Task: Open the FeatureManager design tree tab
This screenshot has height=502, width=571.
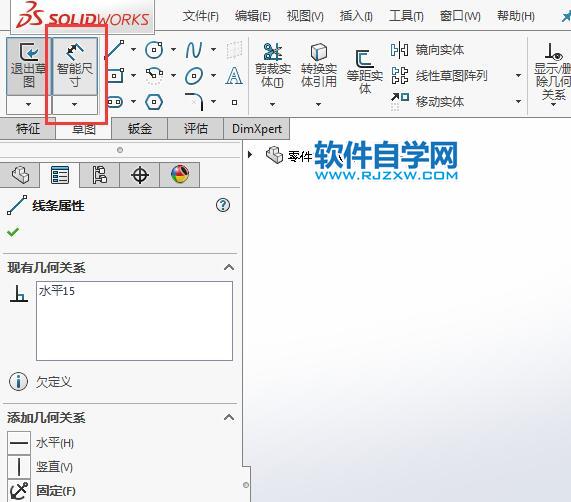Action: [x=20, y=175]
